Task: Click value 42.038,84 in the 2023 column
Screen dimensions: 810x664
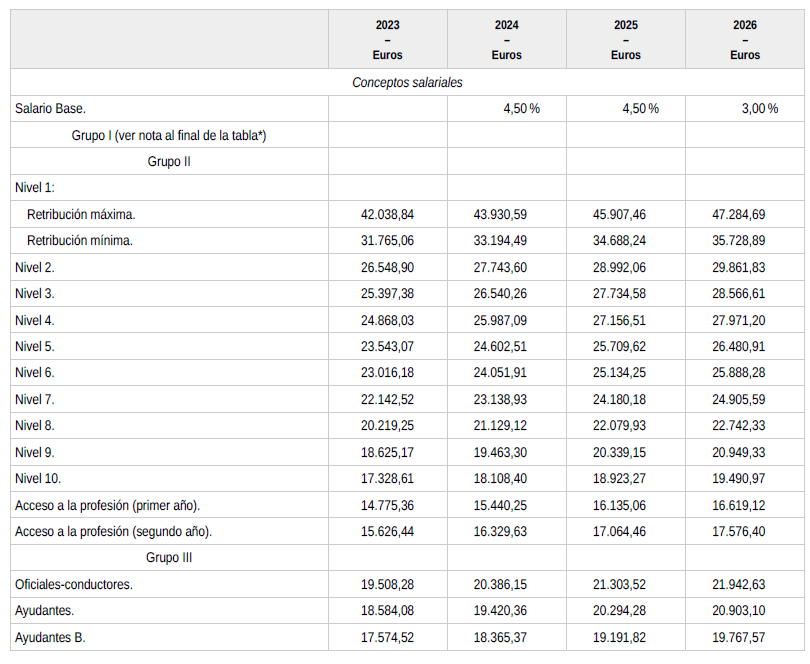Action: pos(387,214)
